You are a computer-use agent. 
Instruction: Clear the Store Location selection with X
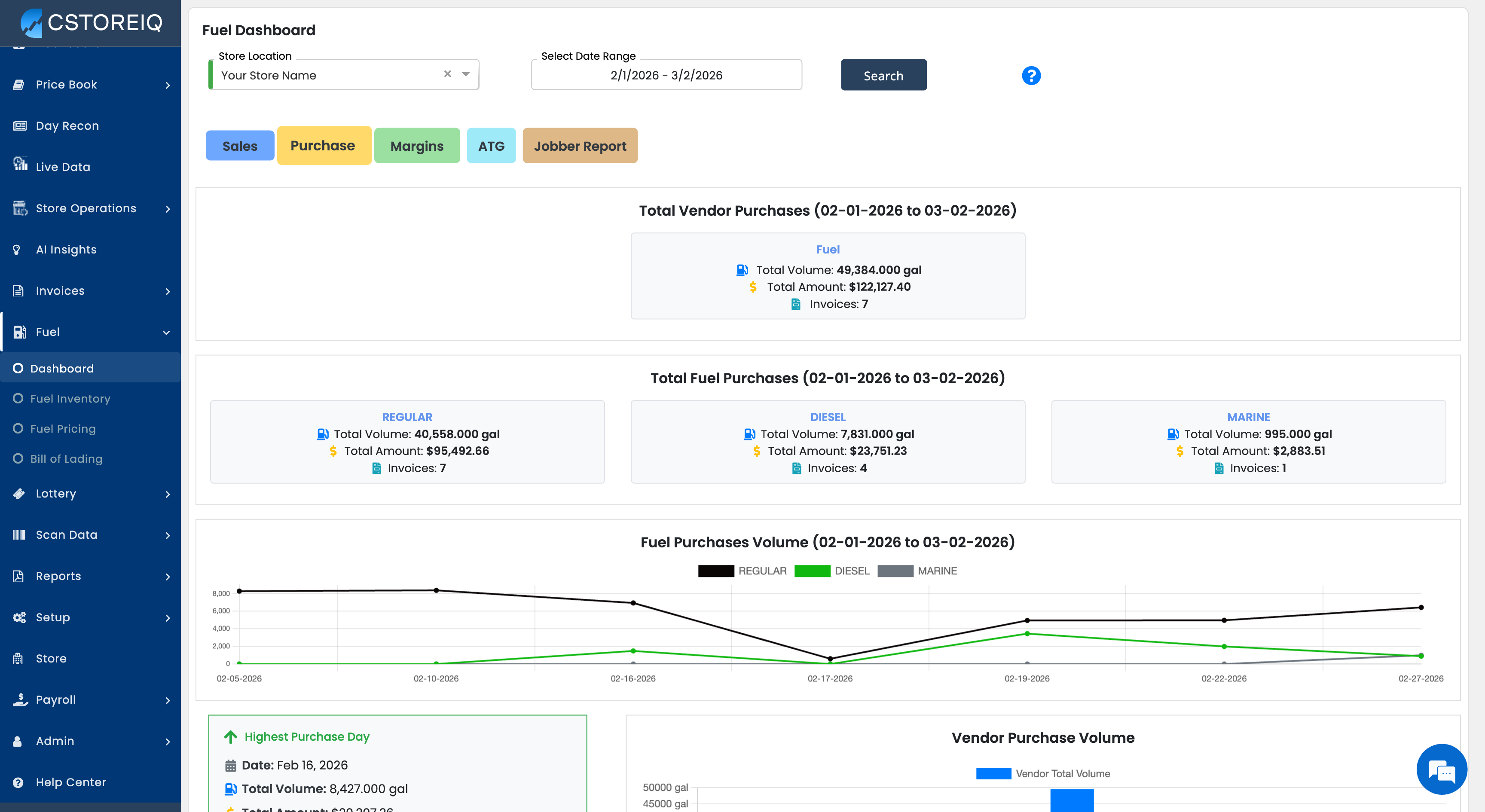click(447, 74)
